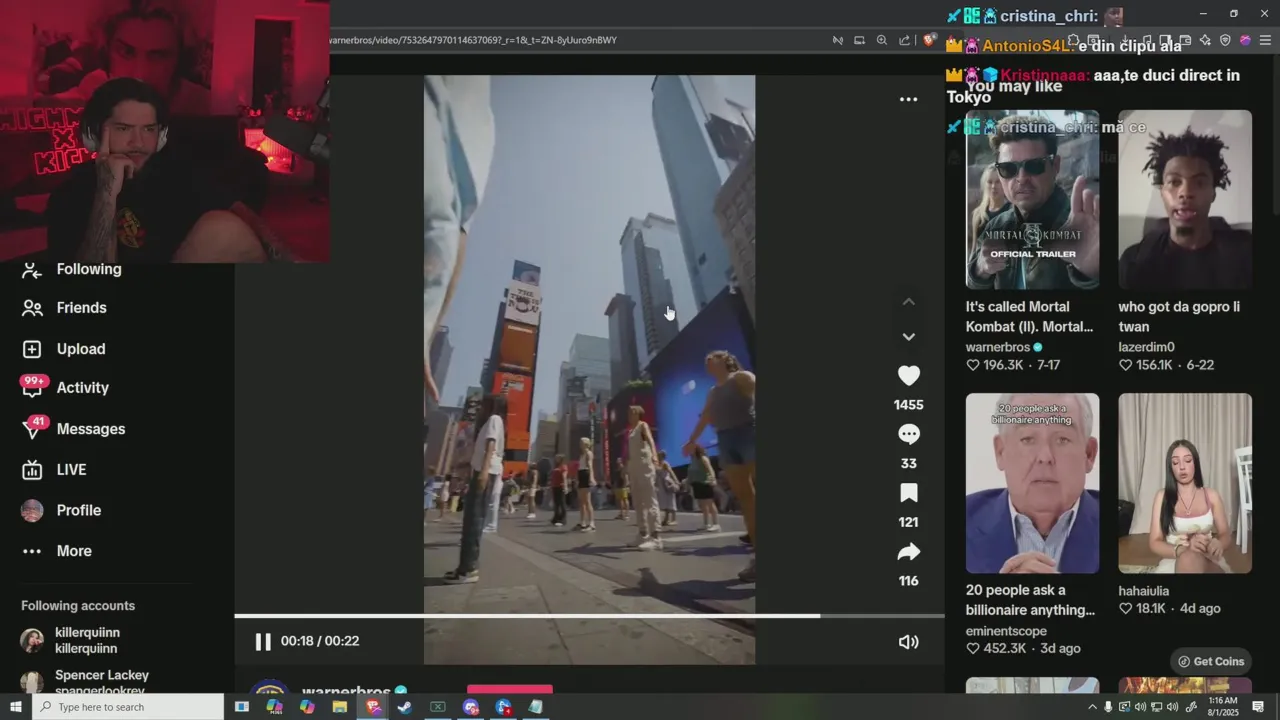Viewport: 1280px width, 720px height.
Task: Click the browser address bar URL
Action: (x=474, y=40)
